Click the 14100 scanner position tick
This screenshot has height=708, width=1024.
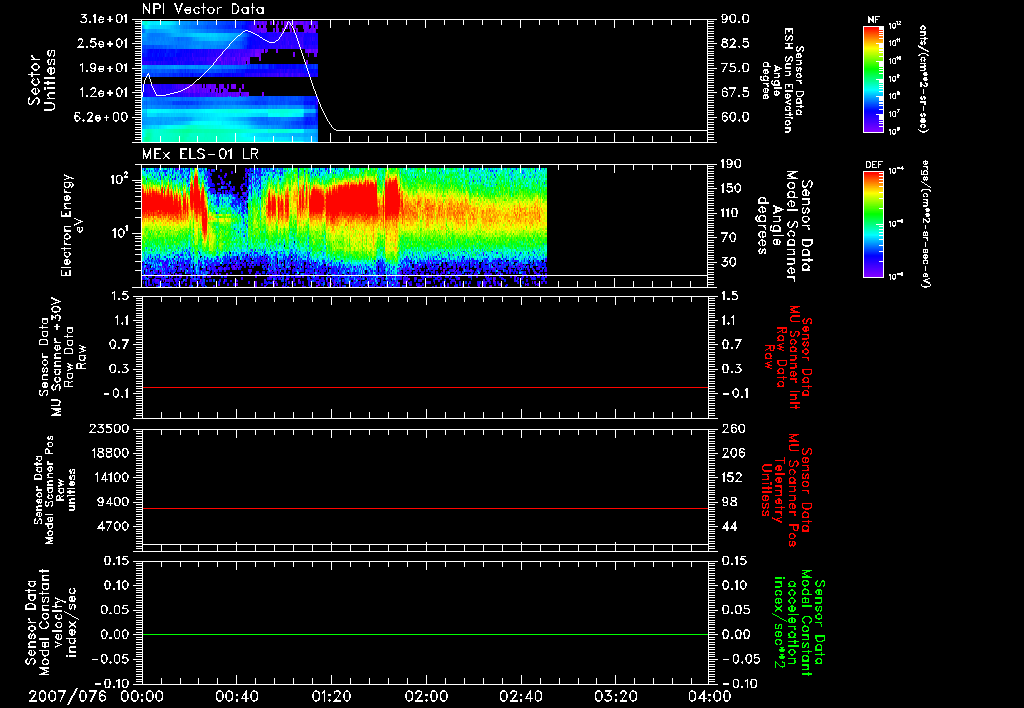109,477
